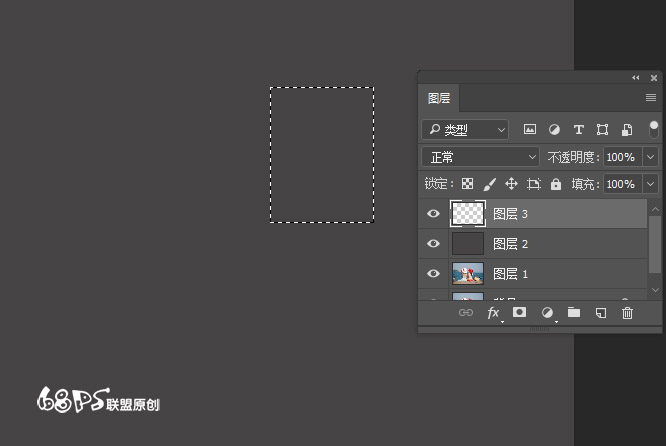Expand the 不透明度 opacity dropdown arrow
The width and height of the screenshot is (666, 446).
[651, 157]
